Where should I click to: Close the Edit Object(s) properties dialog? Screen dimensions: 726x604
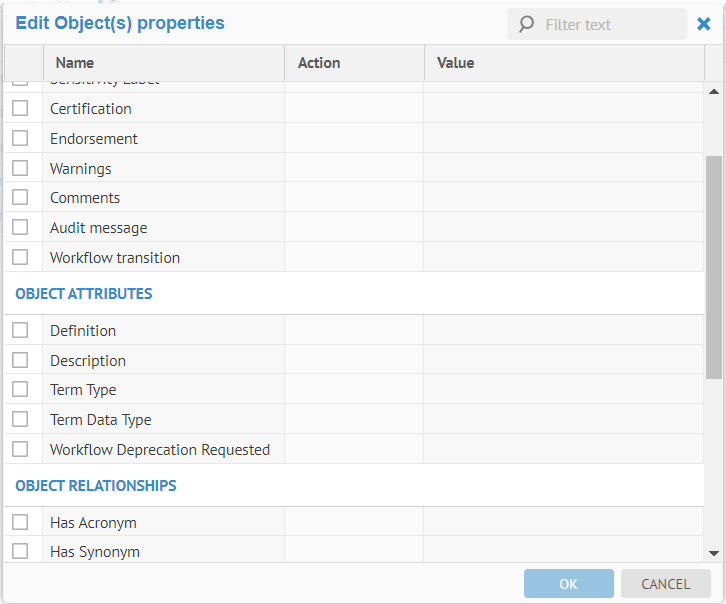point(704,24)
